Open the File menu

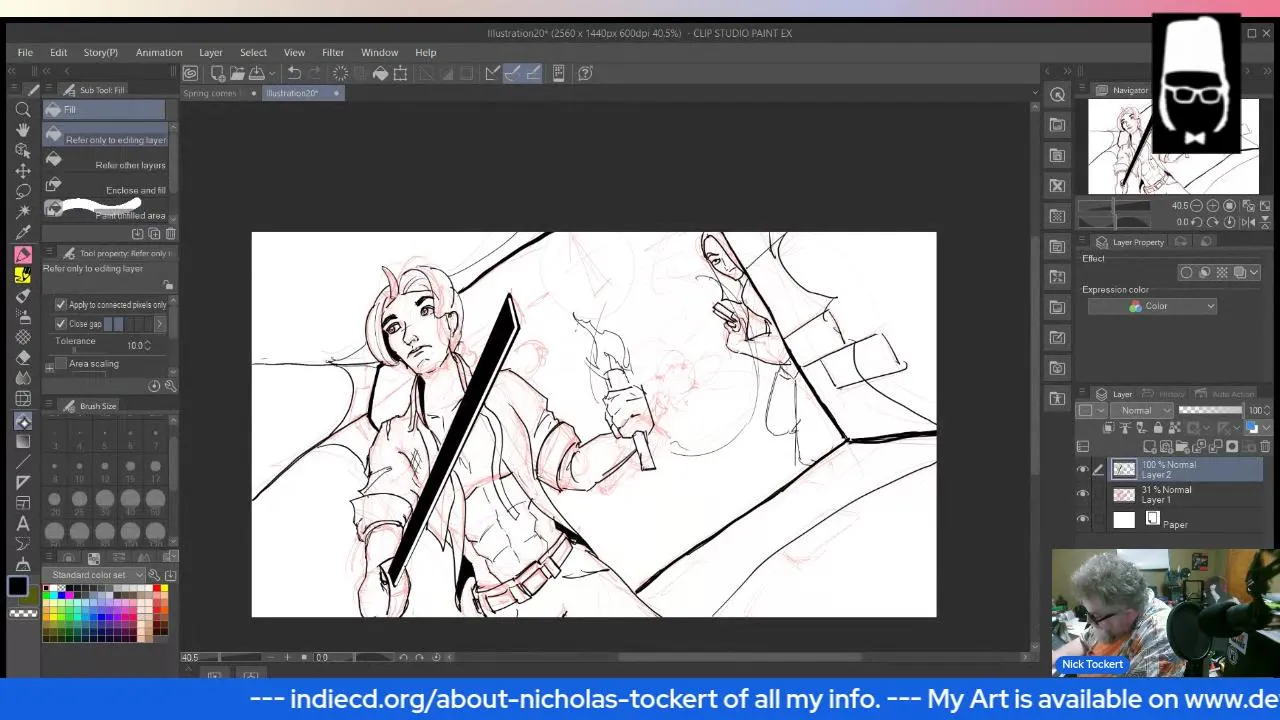(x=25, y=52)
